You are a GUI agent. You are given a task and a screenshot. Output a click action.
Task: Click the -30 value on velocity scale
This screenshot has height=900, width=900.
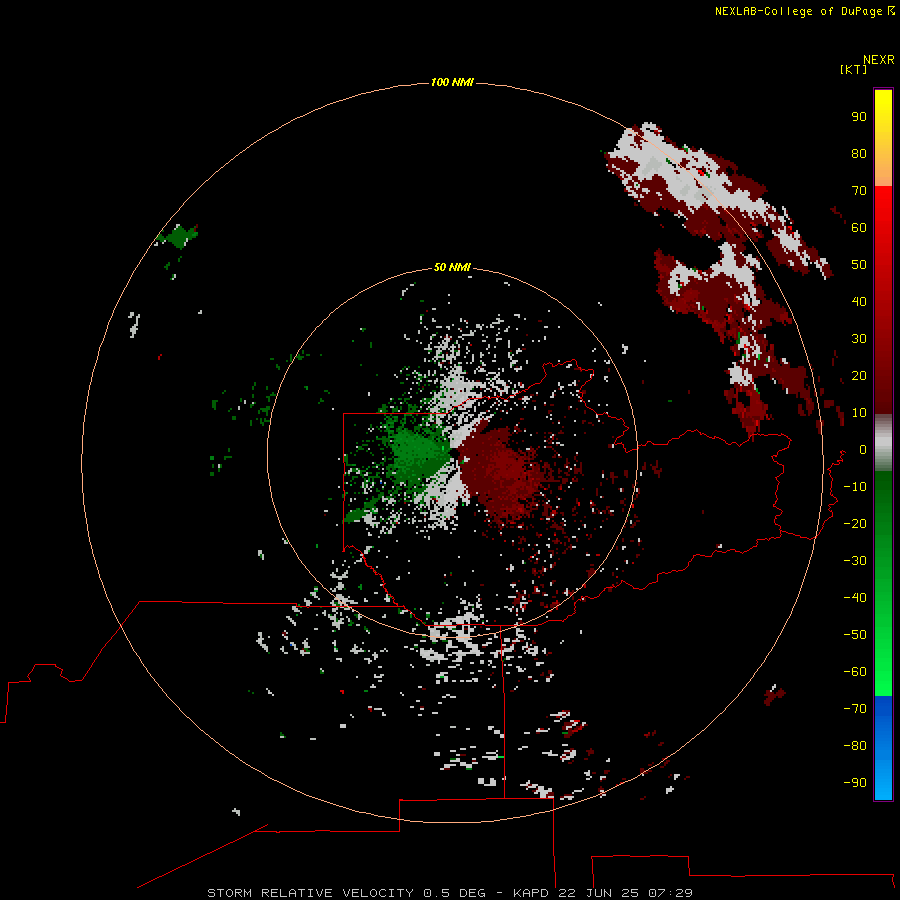tap(855, 561)
